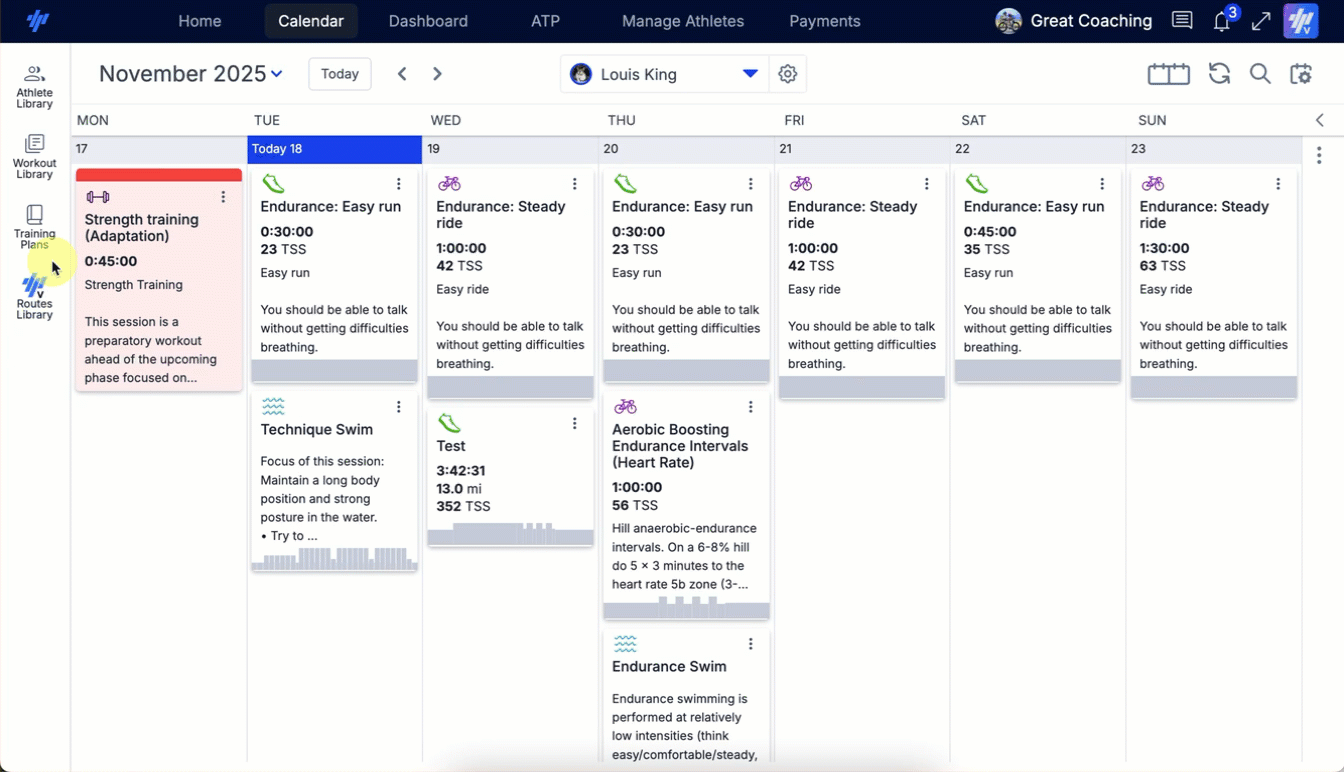Switch to the Dashboard tab
This screenshot has height=772, width=1344.
pos(428,21)
